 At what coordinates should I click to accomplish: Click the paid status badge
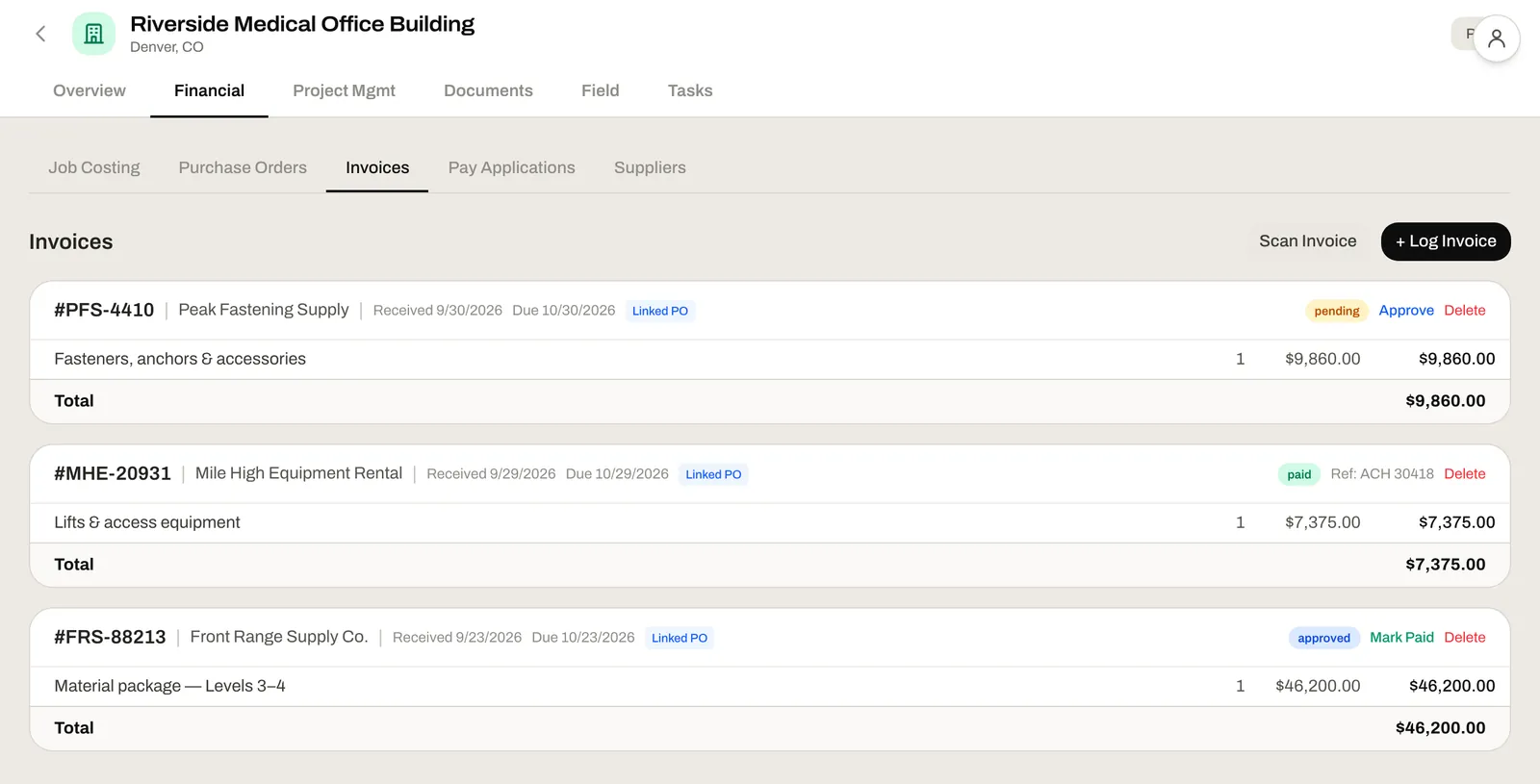click(1299, 474)
